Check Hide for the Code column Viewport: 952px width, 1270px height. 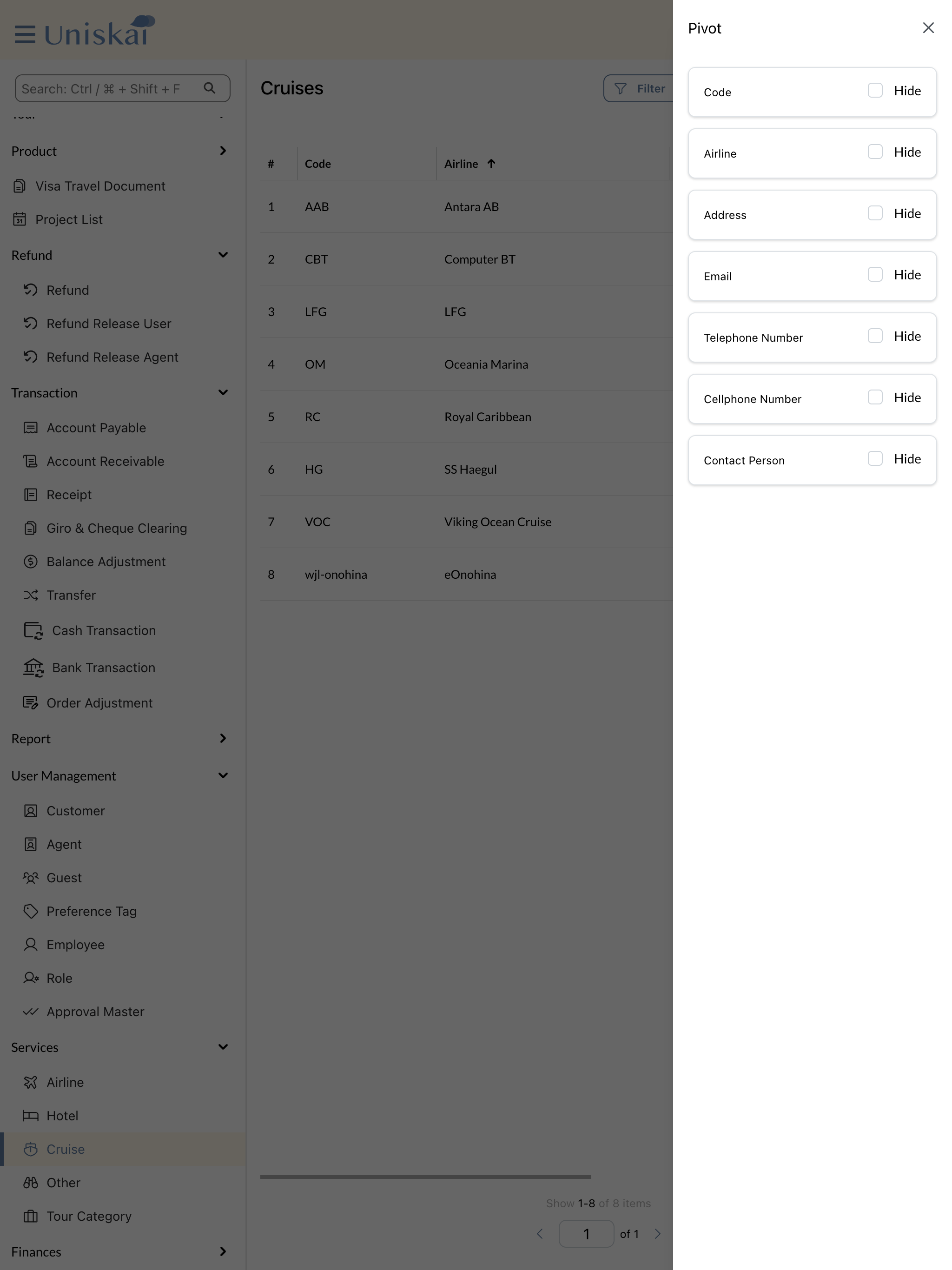(874, 91)
